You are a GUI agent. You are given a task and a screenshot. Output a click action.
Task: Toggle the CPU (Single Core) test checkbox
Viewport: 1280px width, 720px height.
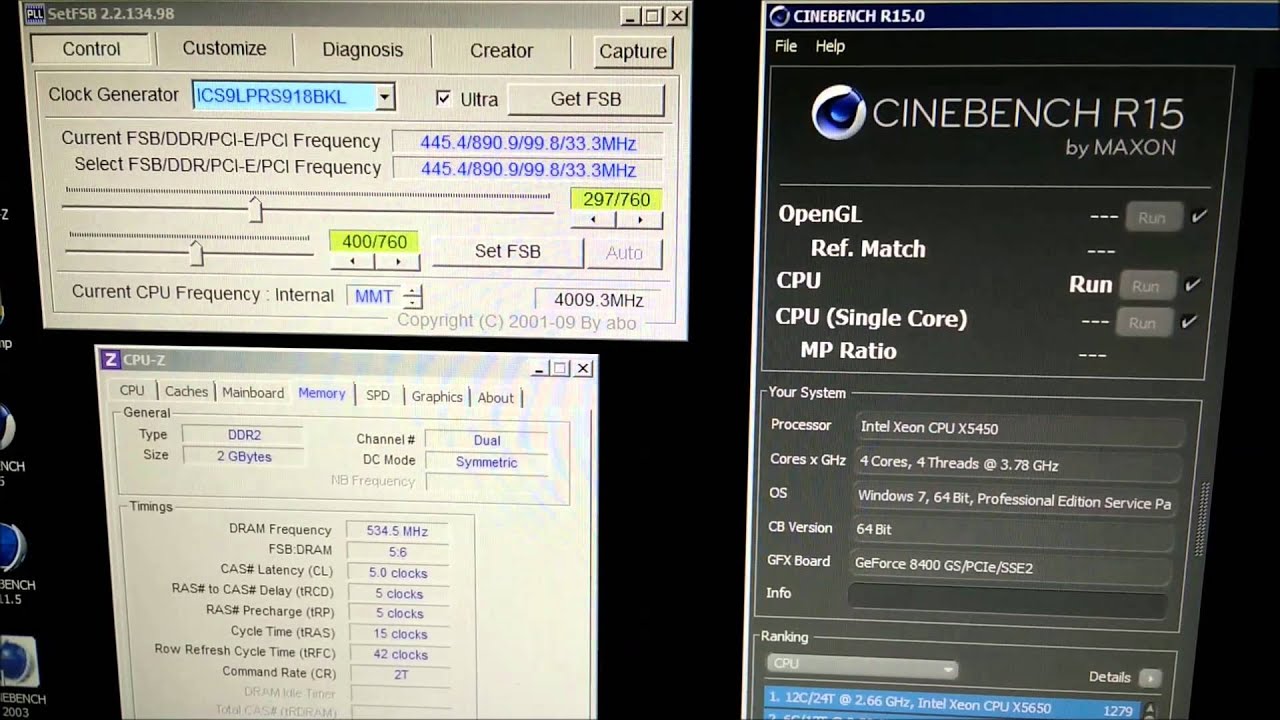(x=1189, y=322)
